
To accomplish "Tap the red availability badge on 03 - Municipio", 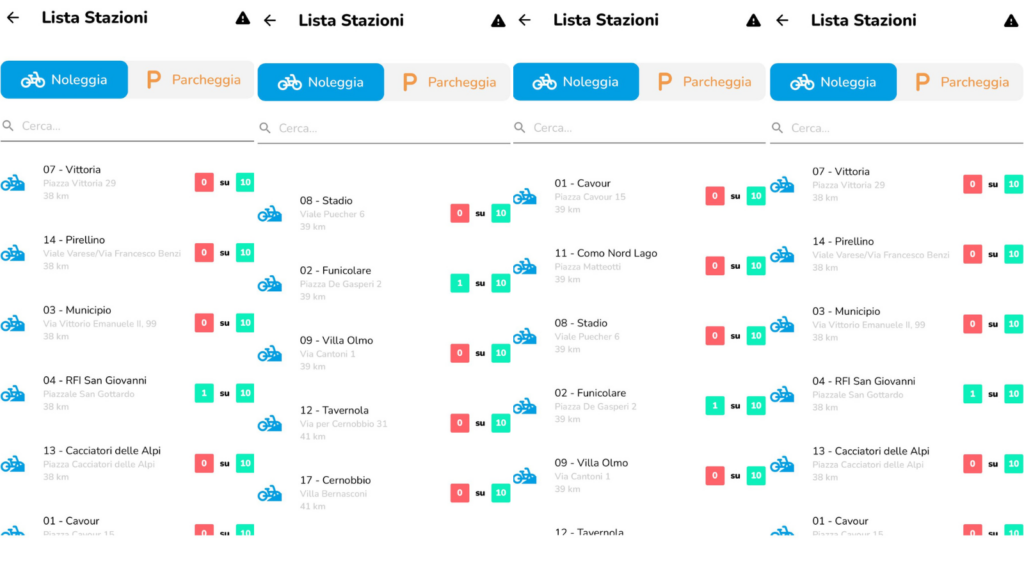I will coord(204,322).
